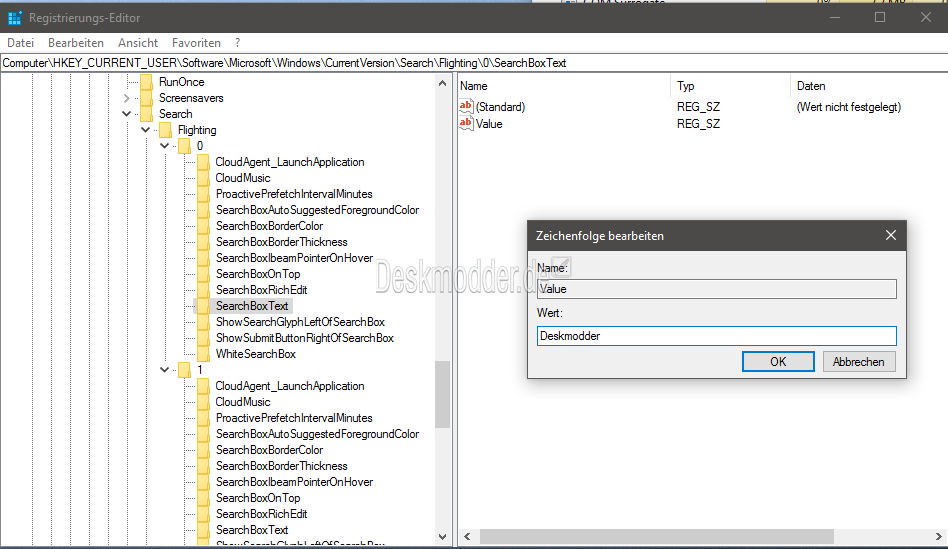Select CloudAgent_LaunchApplication under key 0
The width and height of the screenshot is (948, 549).
click(x=290, y=162)
